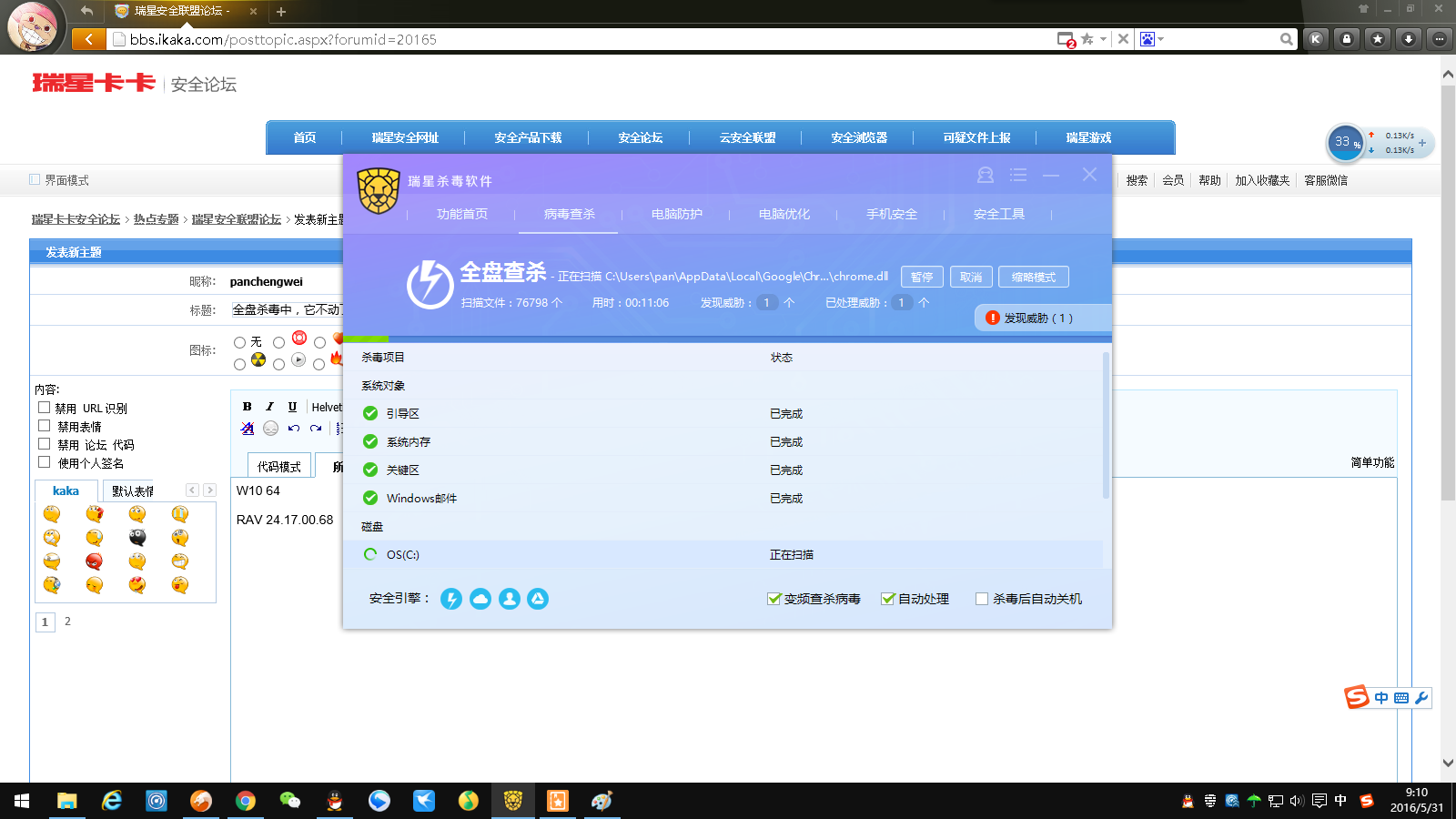Click the browser three-dots more button
This screenshot has width=1456, height=819.
pyautogui.click(x=1439, y=39)
